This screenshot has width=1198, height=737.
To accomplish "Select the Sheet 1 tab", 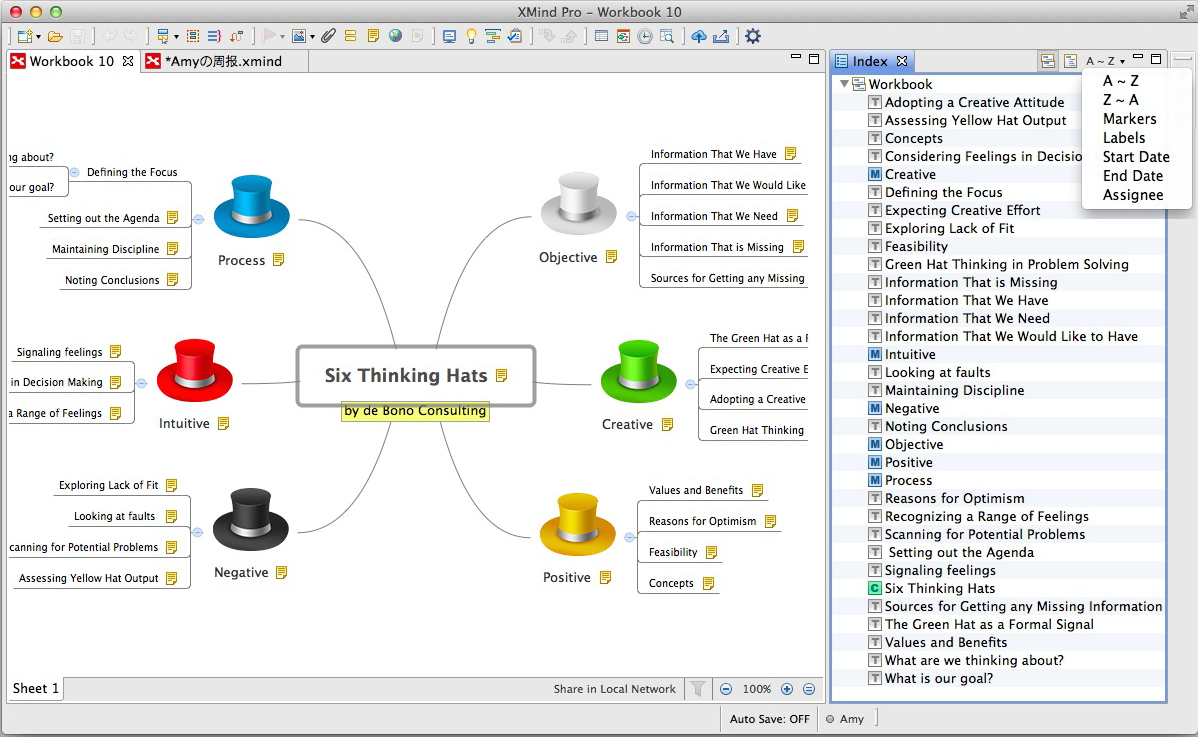I will click(x=35, y=688).
